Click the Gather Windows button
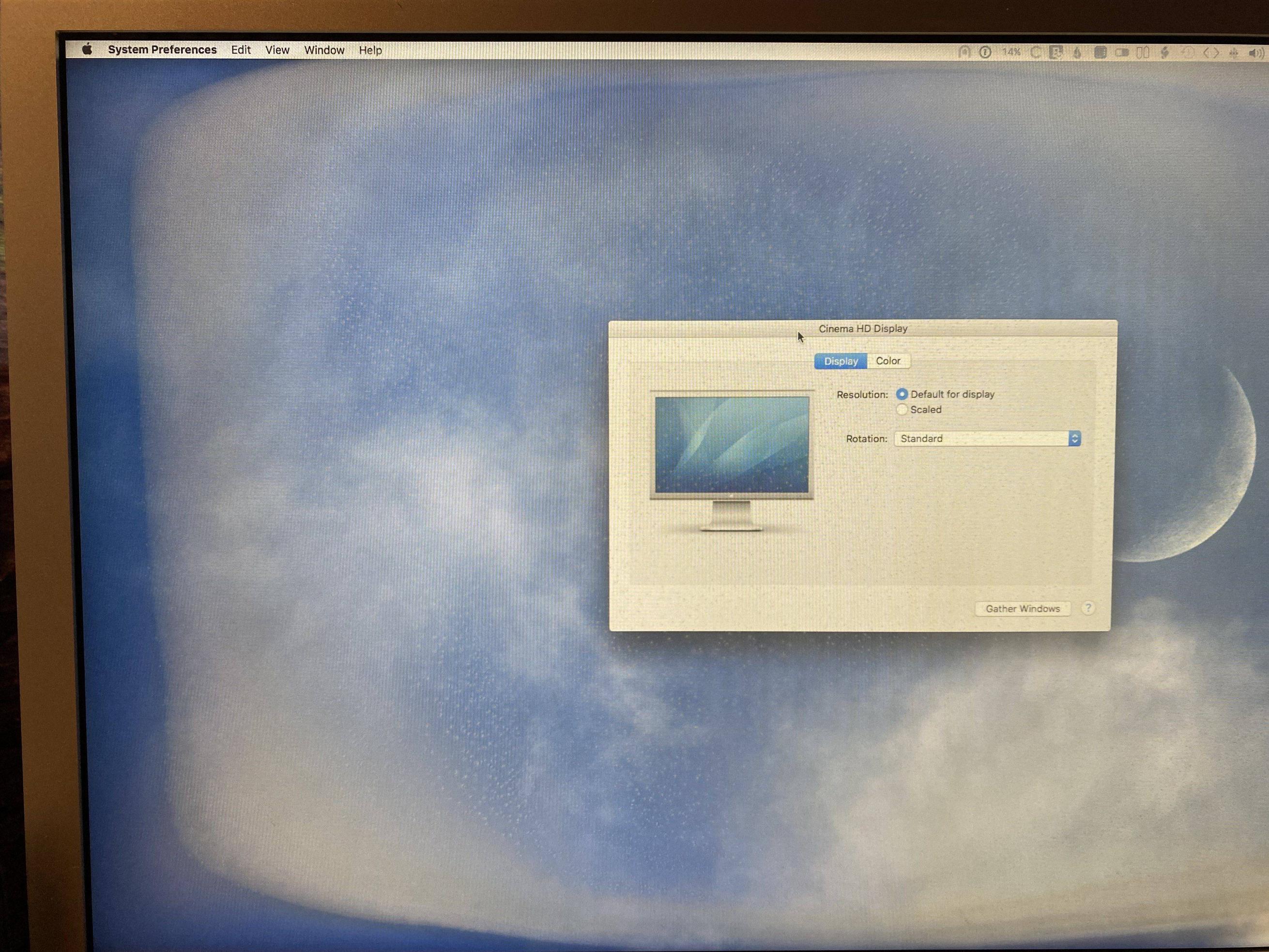This screenshot has height=952, width=1269. (1023, 609)
